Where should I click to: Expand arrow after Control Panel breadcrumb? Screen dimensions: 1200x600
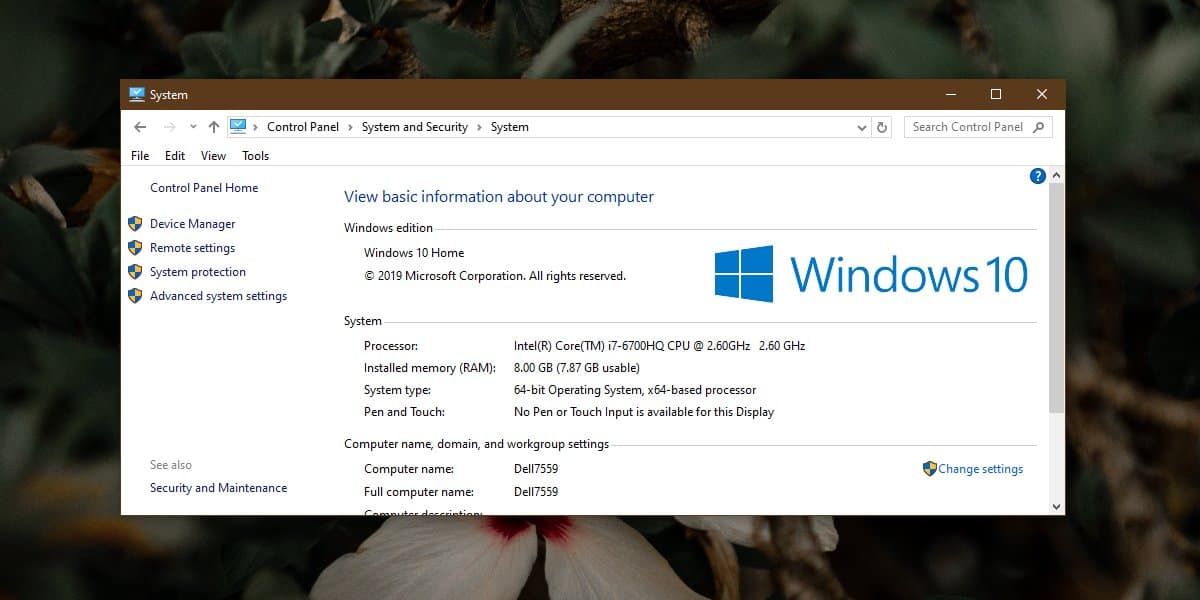[x=350, y=127]
